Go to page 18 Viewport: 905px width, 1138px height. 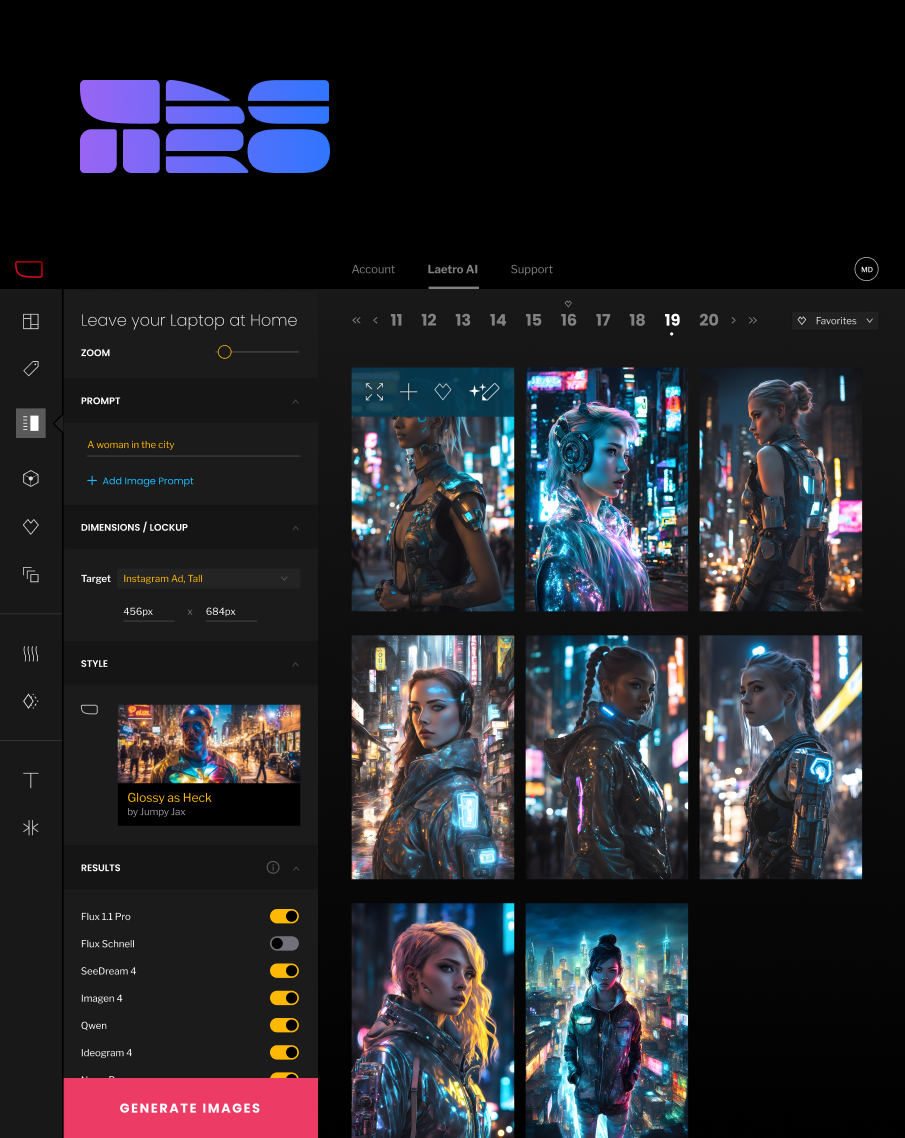click(637, 320)
